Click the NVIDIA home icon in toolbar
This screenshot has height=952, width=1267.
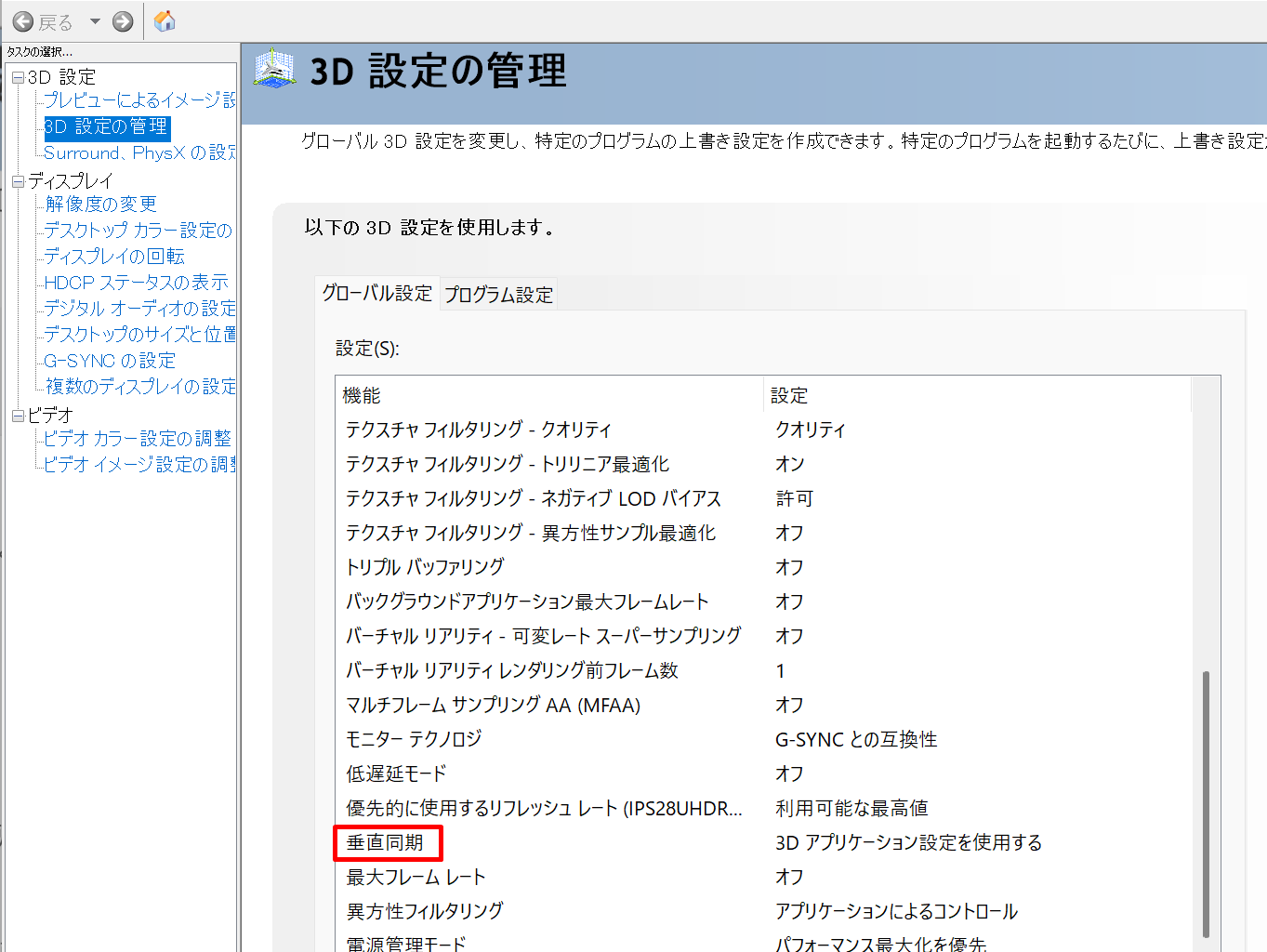click(x=165, y=20)
